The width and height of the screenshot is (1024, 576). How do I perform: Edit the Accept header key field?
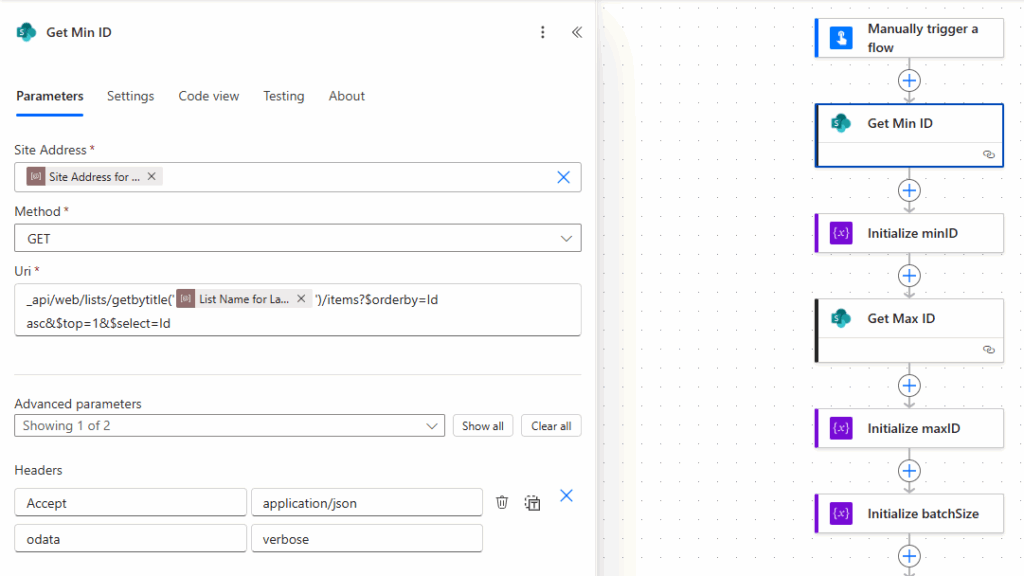coord(131,502)
